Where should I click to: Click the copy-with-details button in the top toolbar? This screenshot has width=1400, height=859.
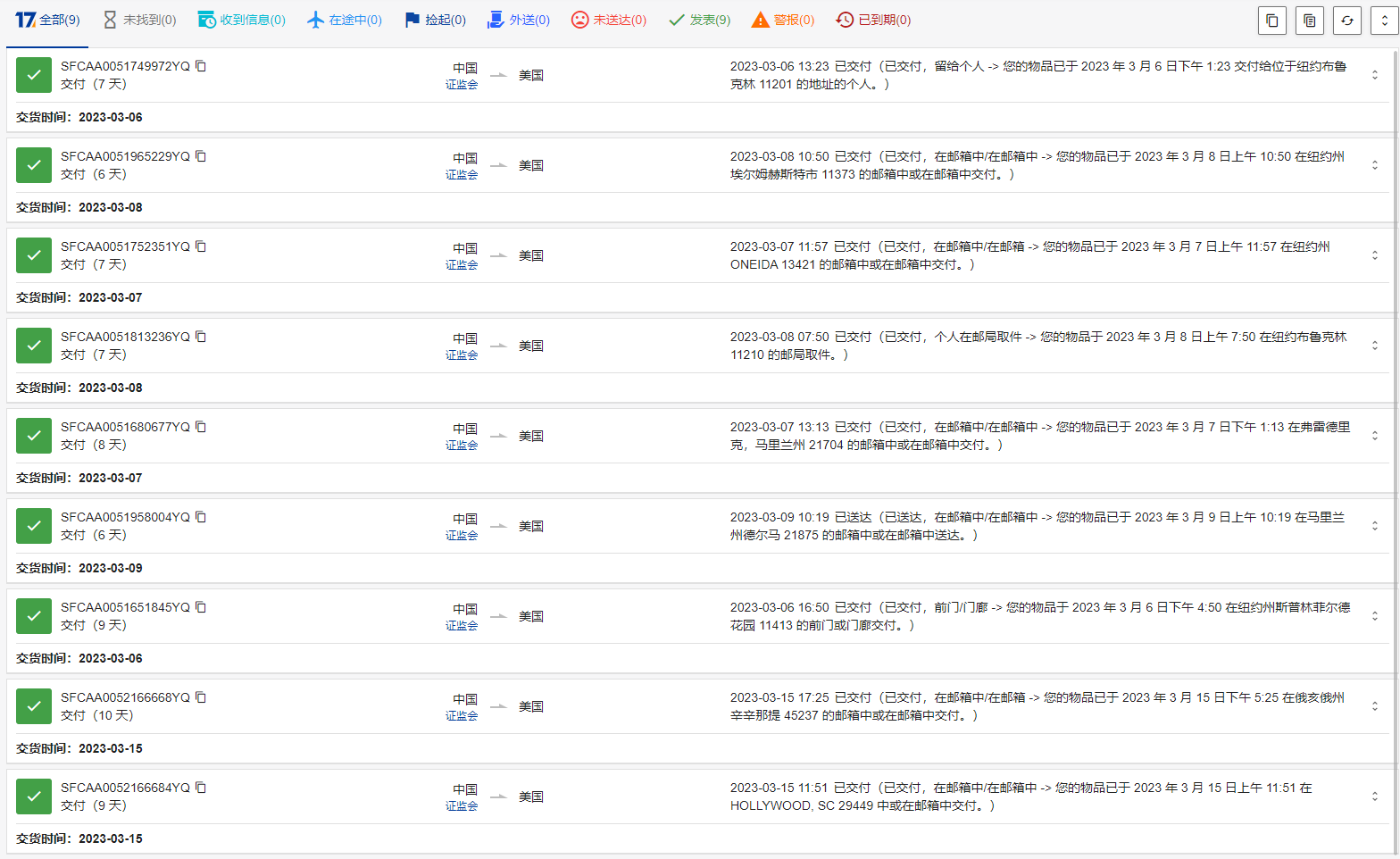[x=1309, y=21]
